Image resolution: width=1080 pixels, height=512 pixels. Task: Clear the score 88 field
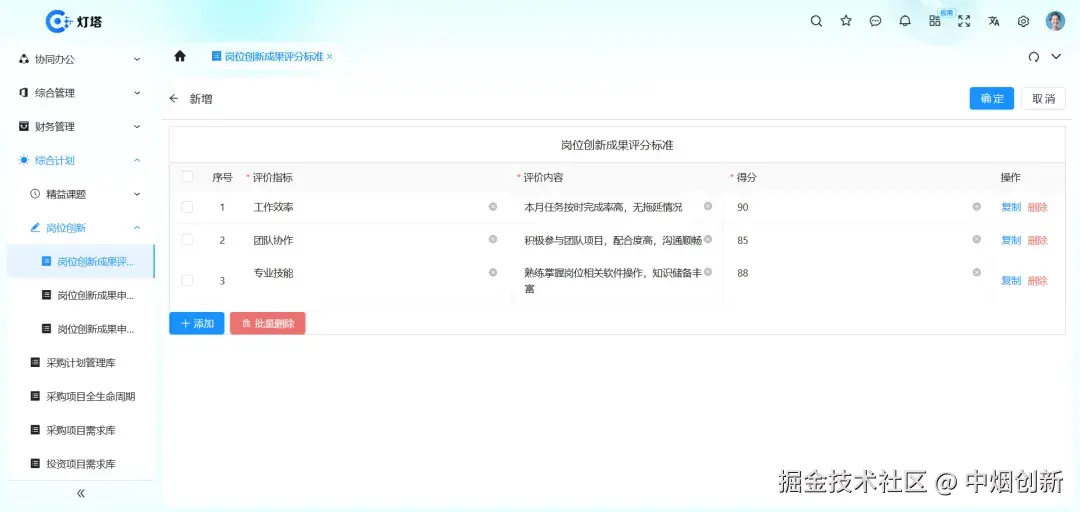point(976,272)
